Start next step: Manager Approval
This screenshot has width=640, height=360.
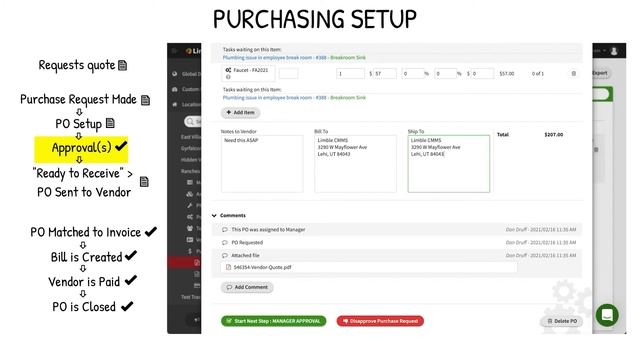coord(273,321)
